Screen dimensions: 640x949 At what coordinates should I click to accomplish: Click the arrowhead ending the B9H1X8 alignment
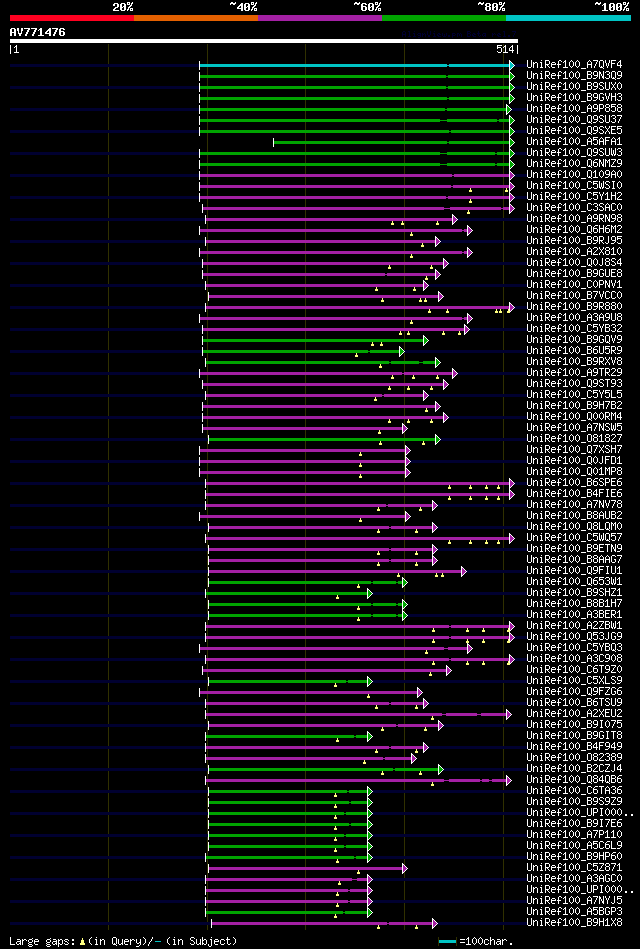point(435,923)
